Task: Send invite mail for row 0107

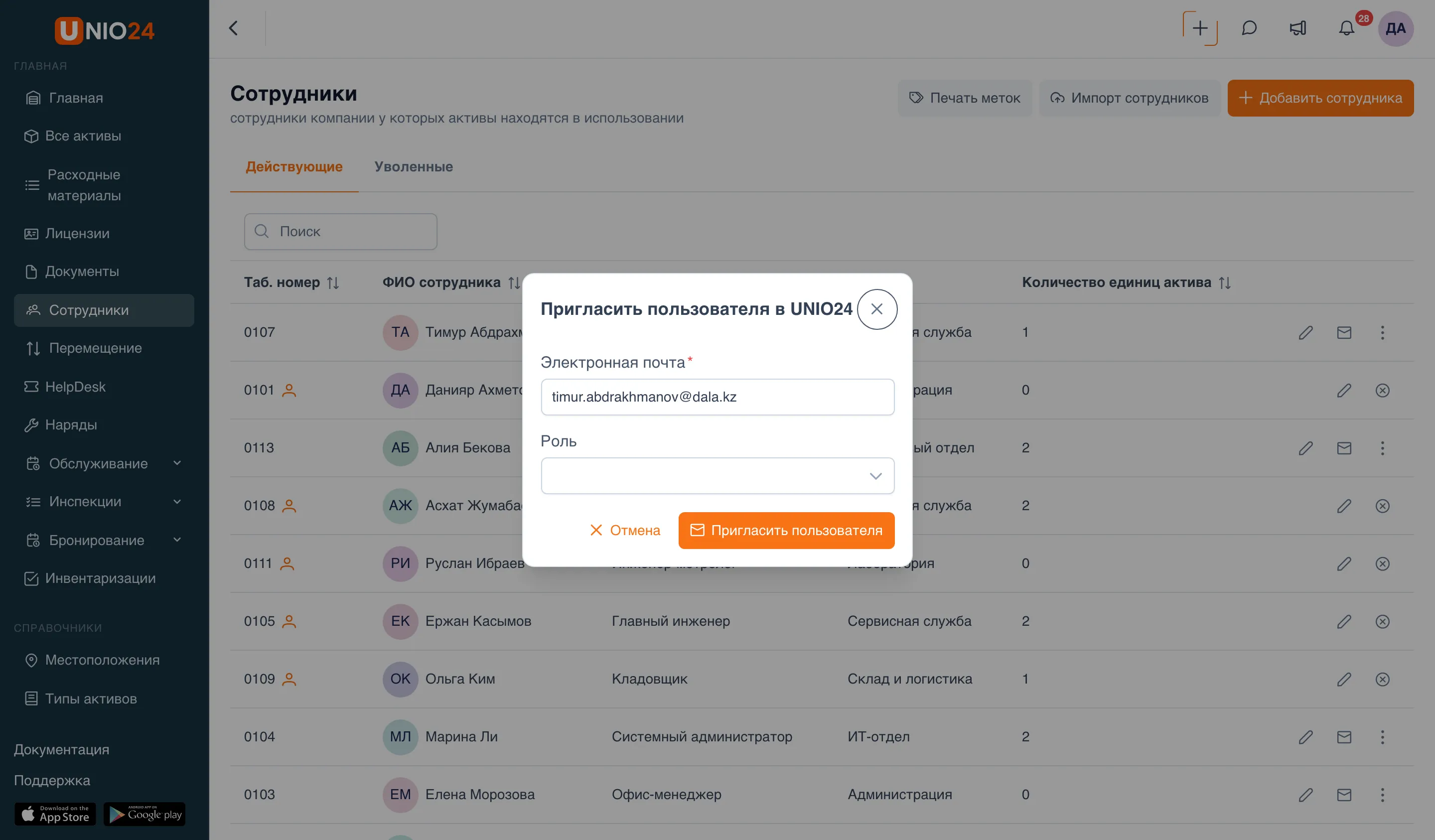Action: pos(1344,333)
